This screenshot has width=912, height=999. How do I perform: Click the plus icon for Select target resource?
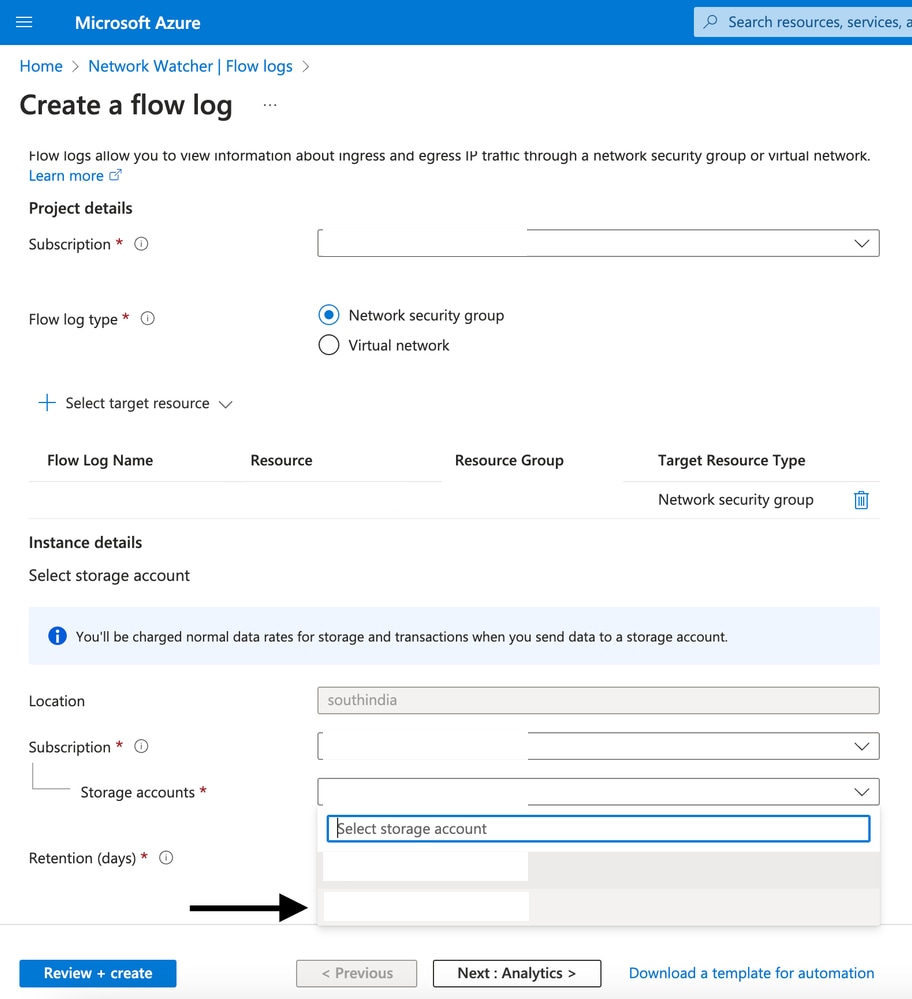coord(47,403)
